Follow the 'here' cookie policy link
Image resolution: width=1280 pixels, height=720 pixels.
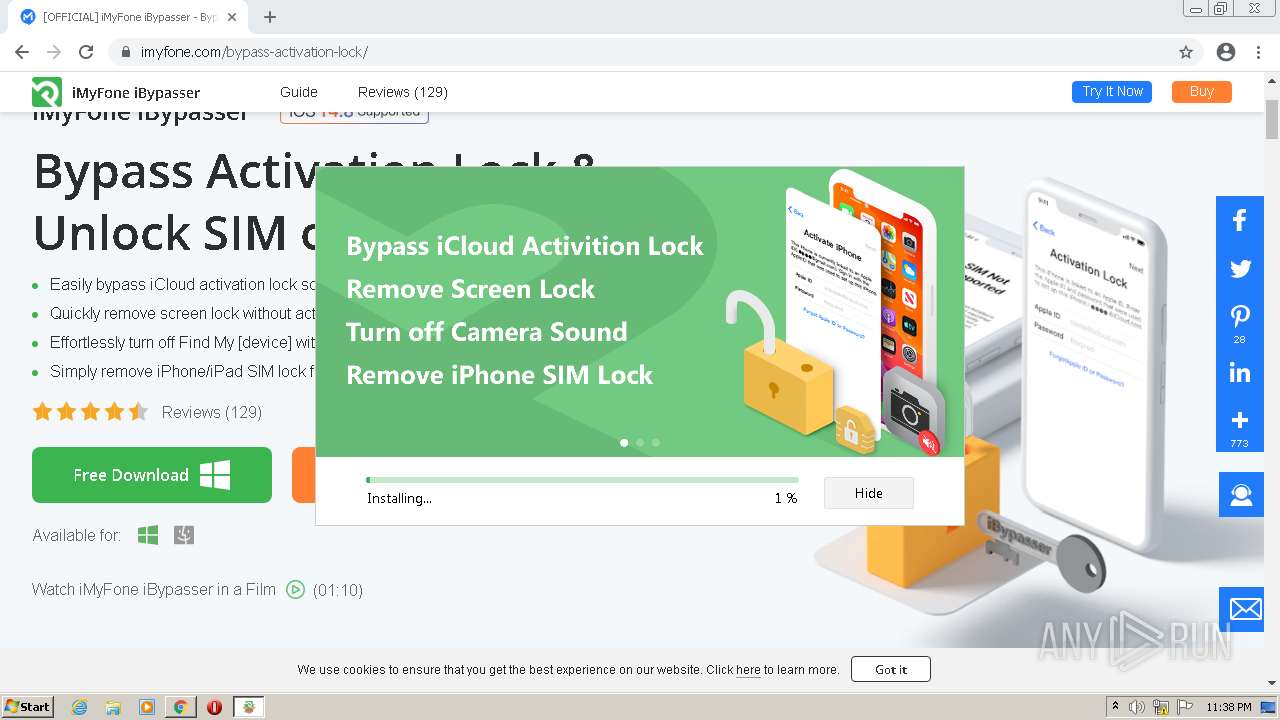click(748, 670)
